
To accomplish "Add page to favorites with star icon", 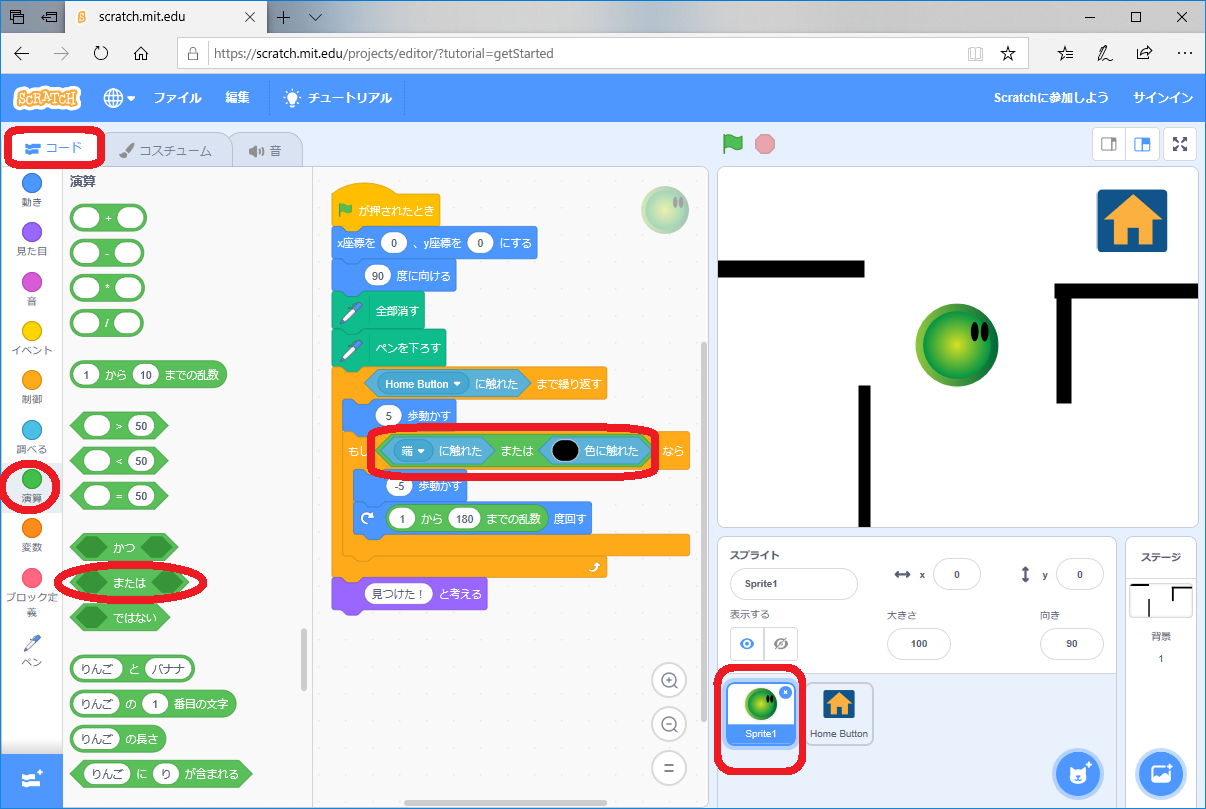I will 1008,53.
